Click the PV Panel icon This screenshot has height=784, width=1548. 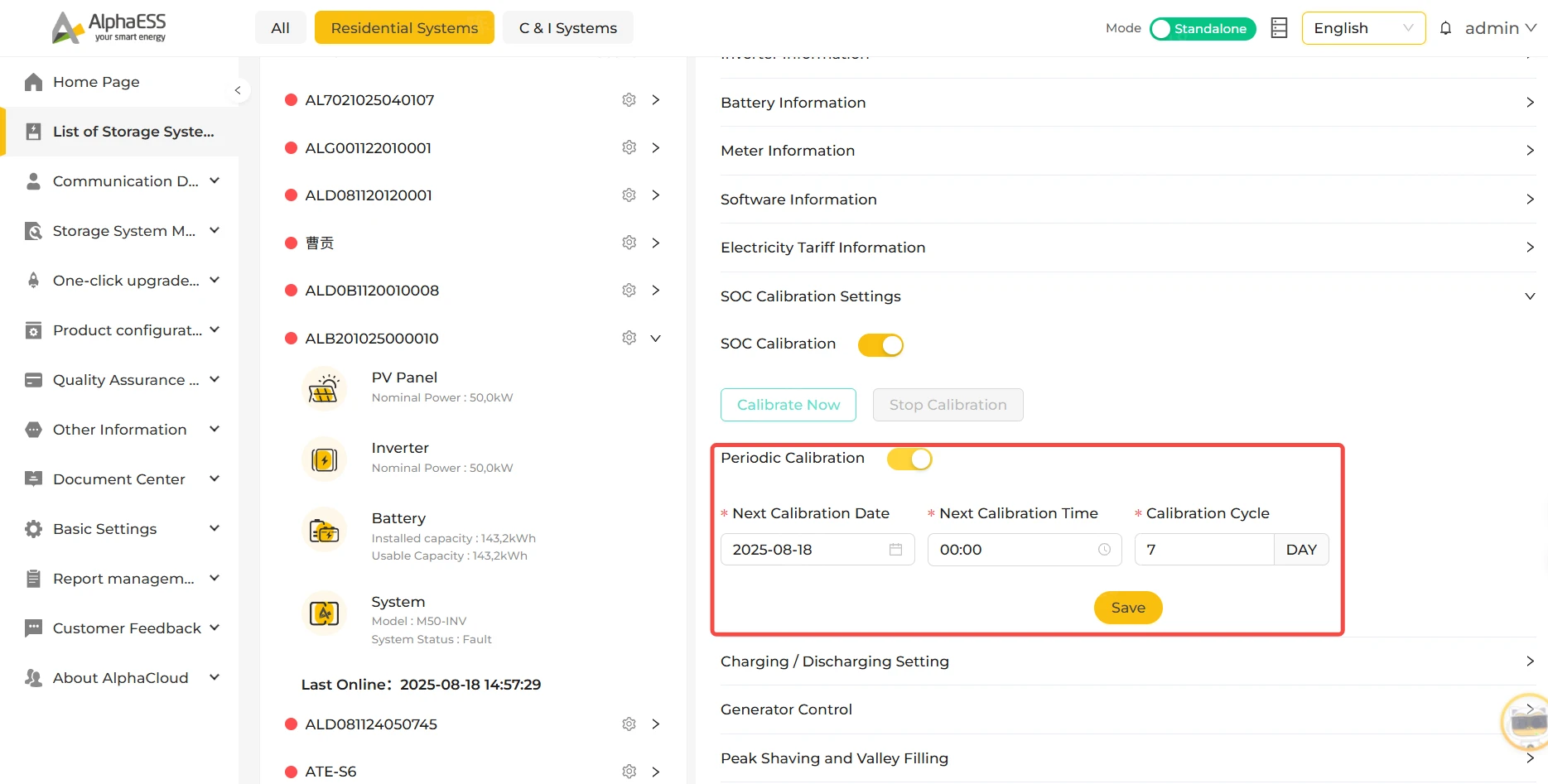point(324,388)
